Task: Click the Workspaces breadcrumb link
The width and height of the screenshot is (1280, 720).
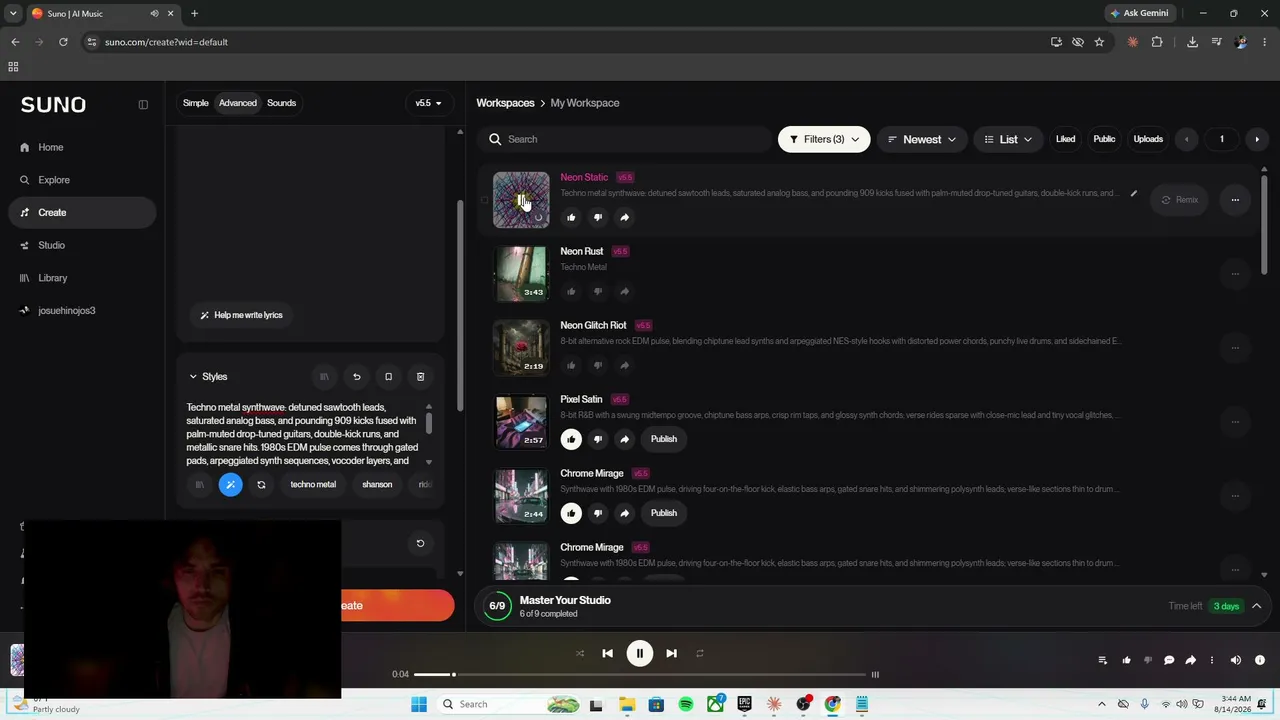Action: click(505, 103)
